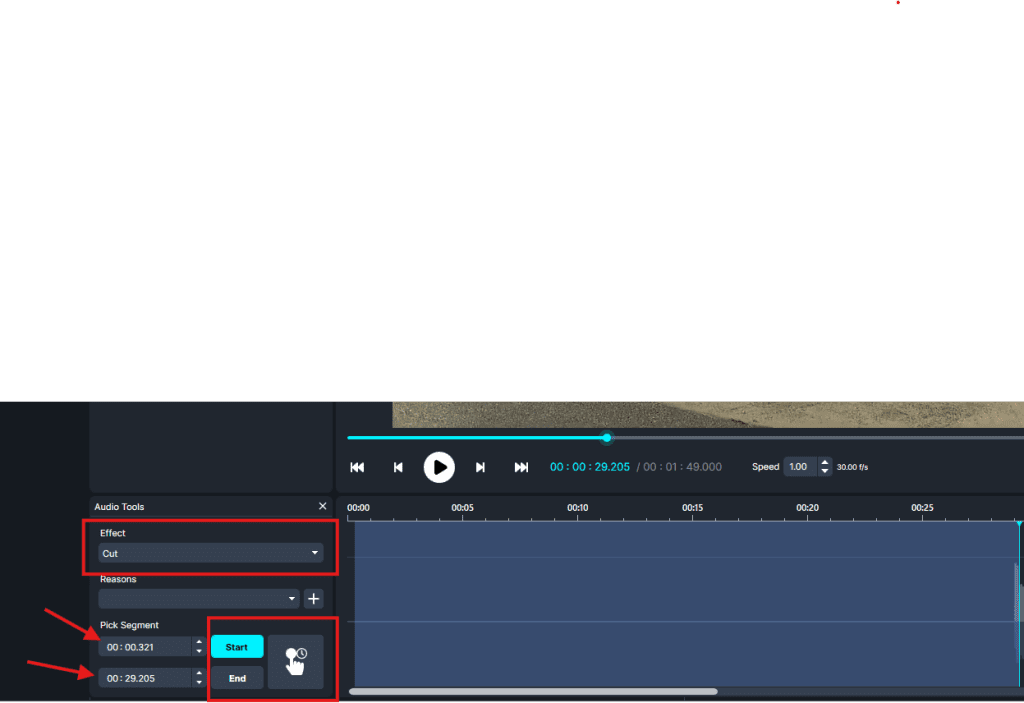Decrease the segment end time with down arrow

click(199, 683)
